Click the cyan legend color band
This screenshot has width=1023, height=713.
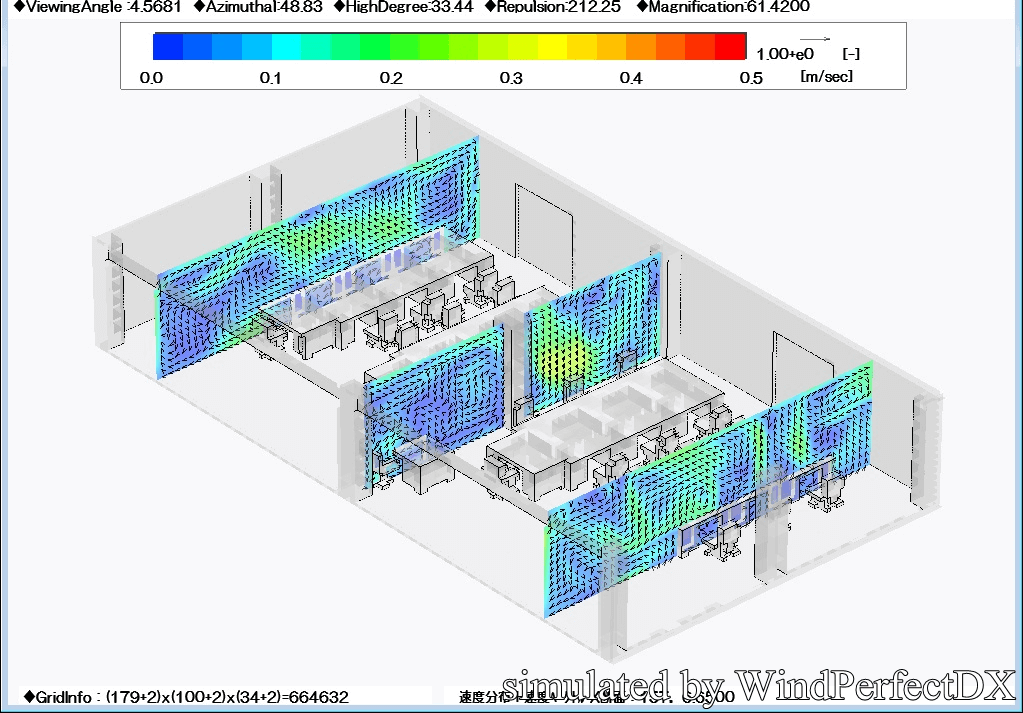point(286,47)
